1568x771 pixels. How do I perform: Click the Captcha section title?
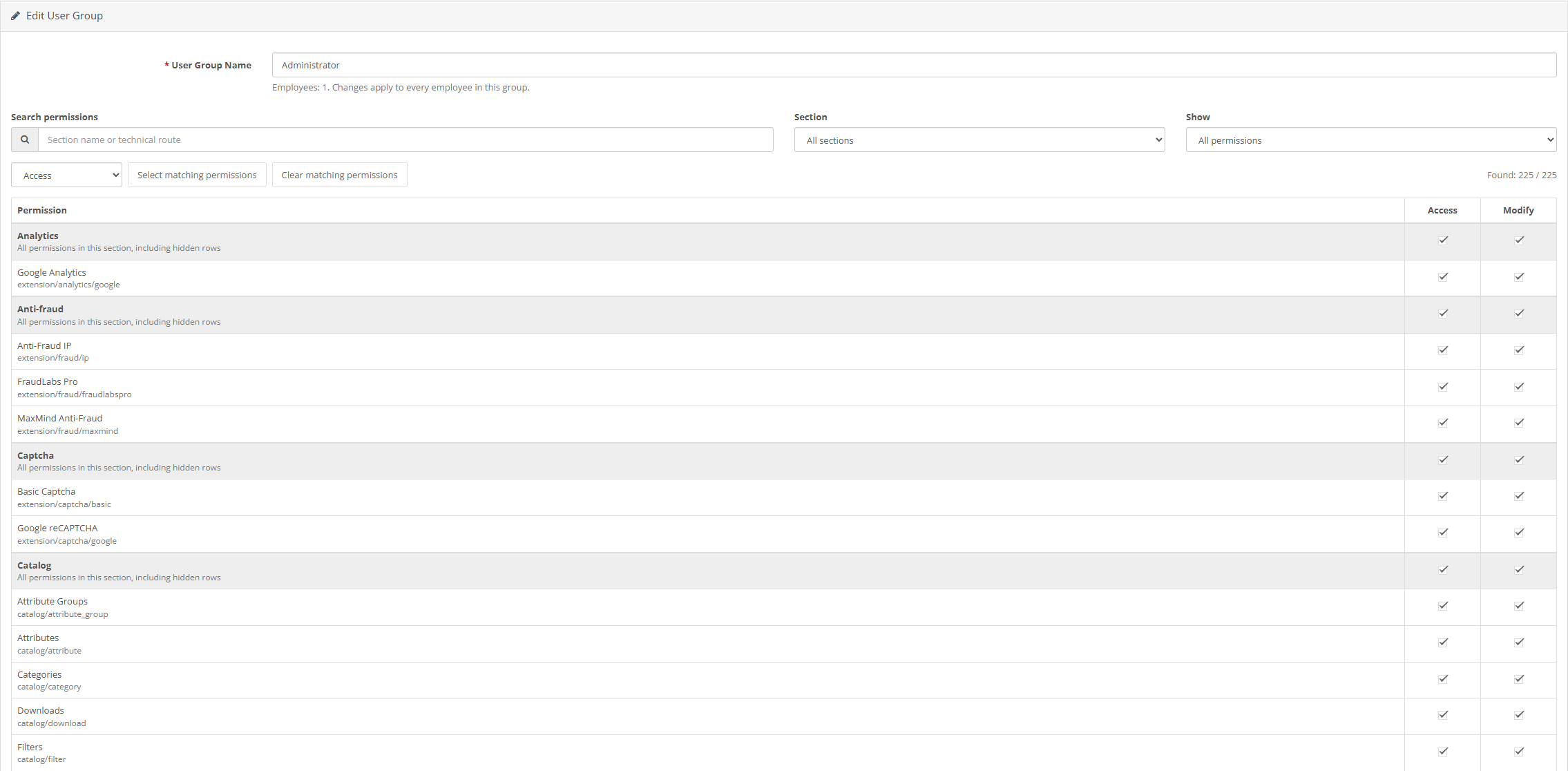35,455
